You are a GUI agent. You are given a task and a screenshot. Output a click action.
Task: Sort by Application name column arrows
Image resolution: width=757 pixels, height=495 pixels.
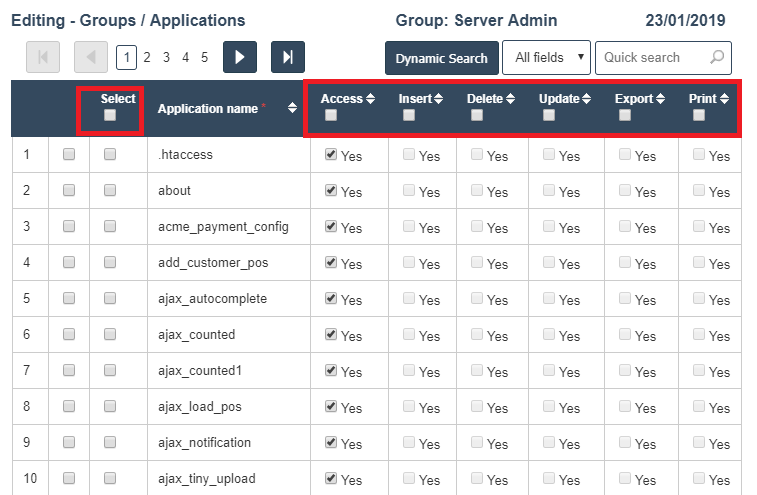(x=292, y=108)
